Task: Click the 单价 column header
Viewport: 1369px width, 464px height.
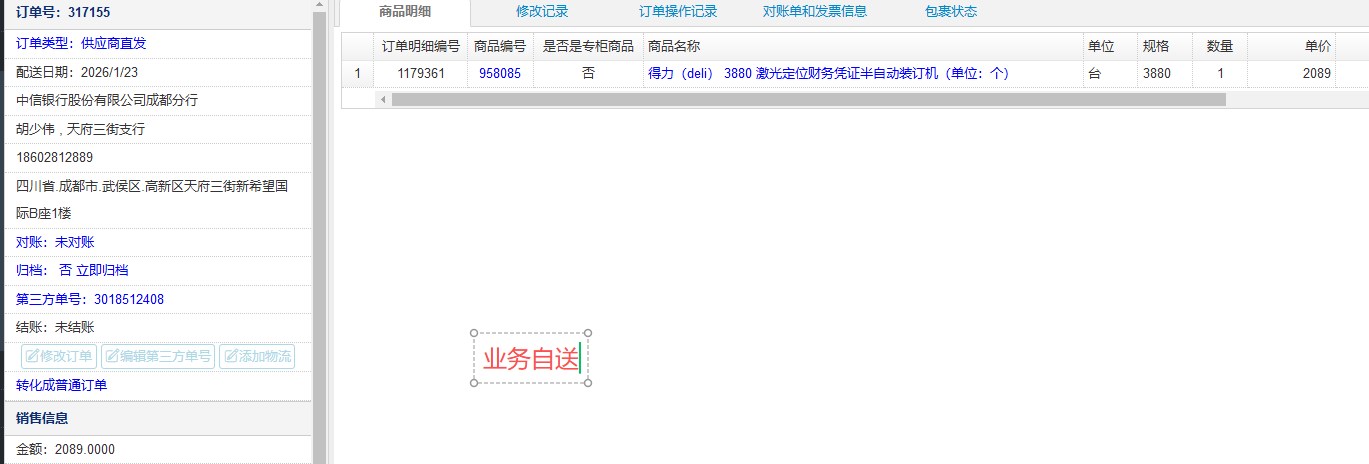Action: pos(1317,46)
